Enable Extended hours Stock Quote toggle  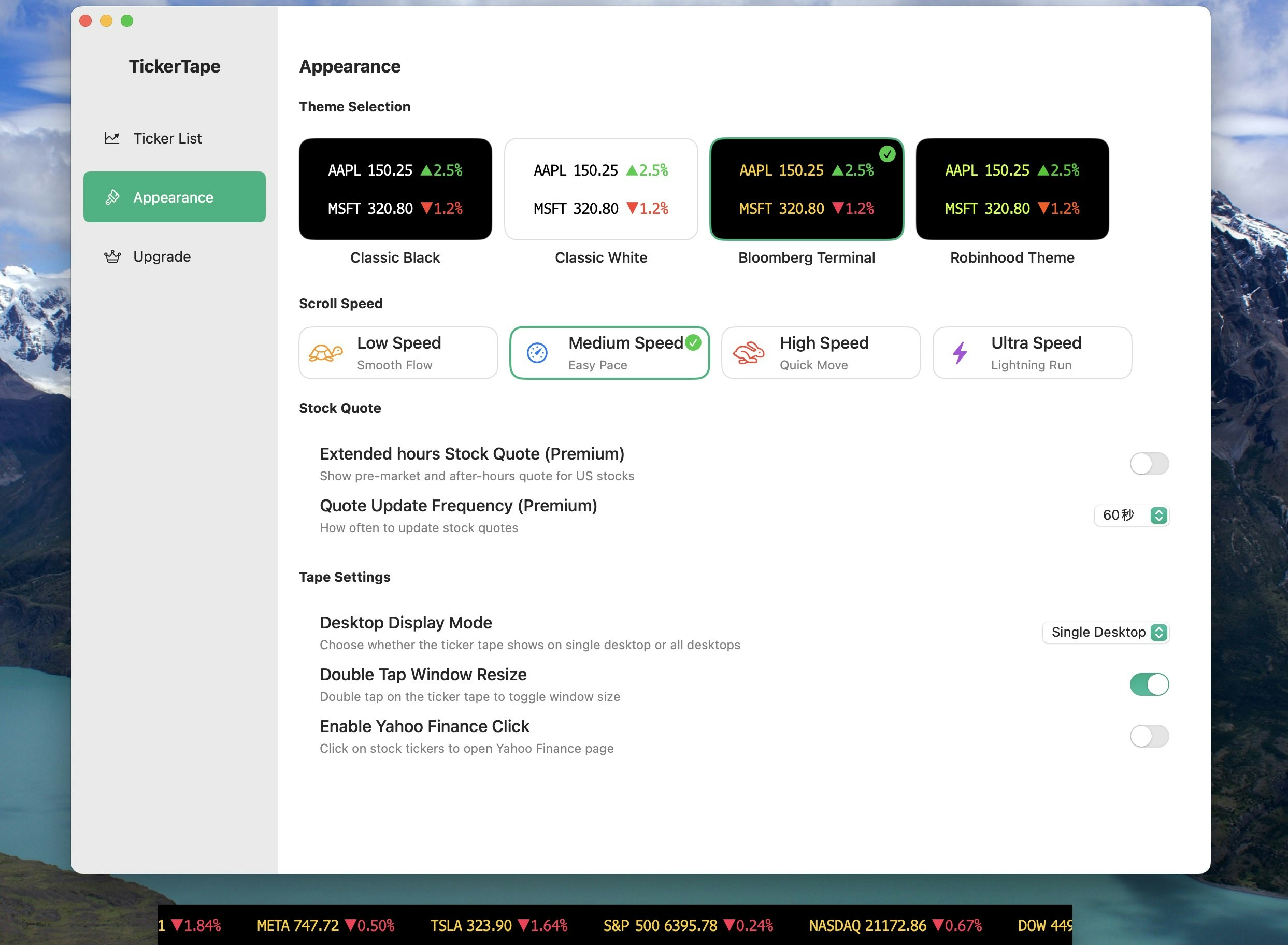click(x=1149, y=463)
